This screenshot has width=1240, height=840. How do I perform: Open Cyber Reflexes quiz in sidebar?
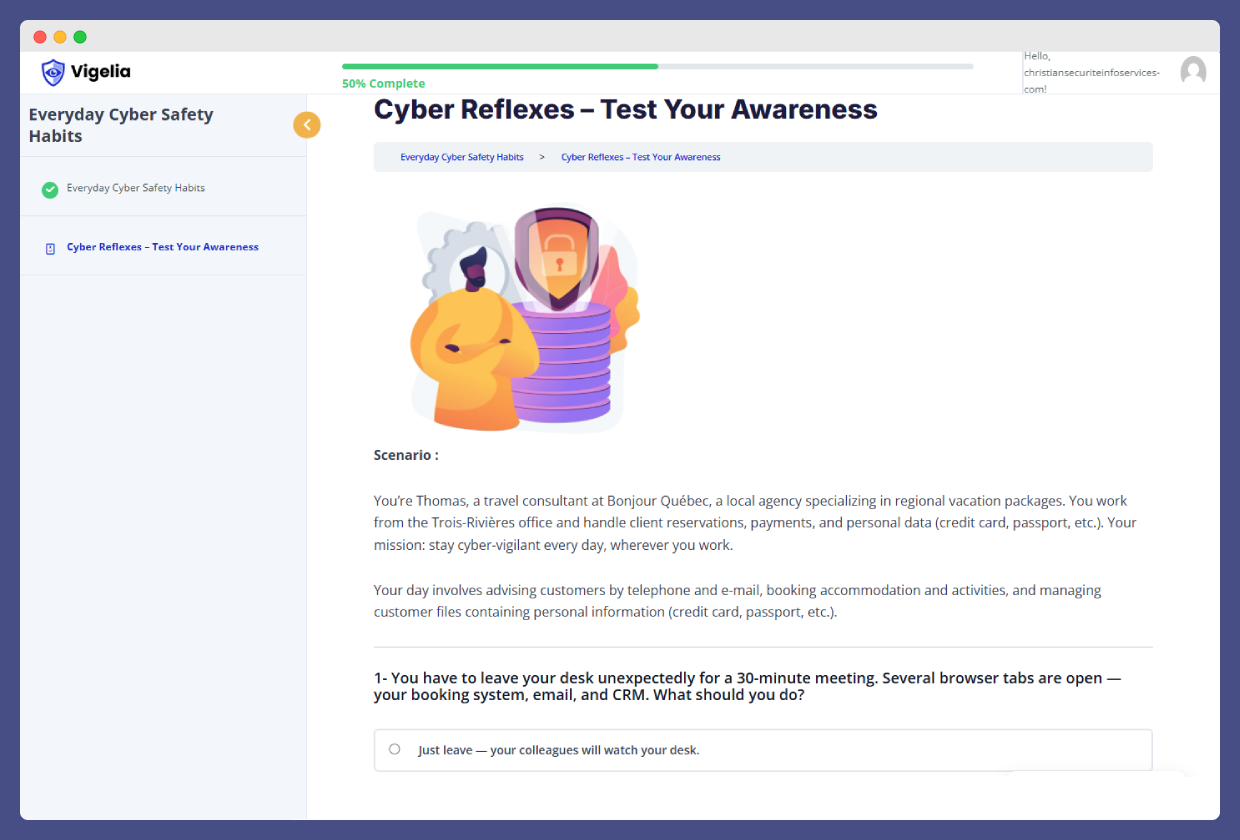click(162, 247)
